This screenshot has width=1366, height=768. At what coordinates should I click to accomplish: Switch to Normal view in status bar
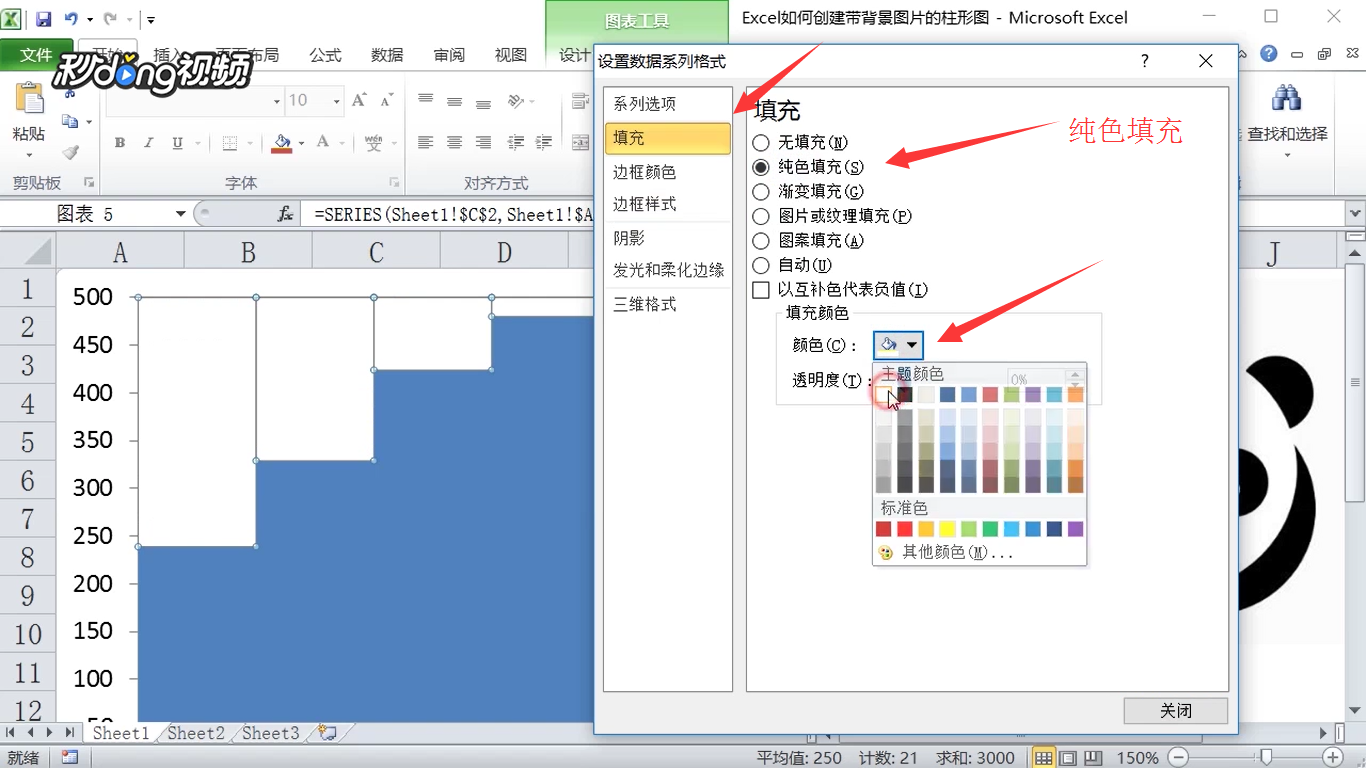1043,758
